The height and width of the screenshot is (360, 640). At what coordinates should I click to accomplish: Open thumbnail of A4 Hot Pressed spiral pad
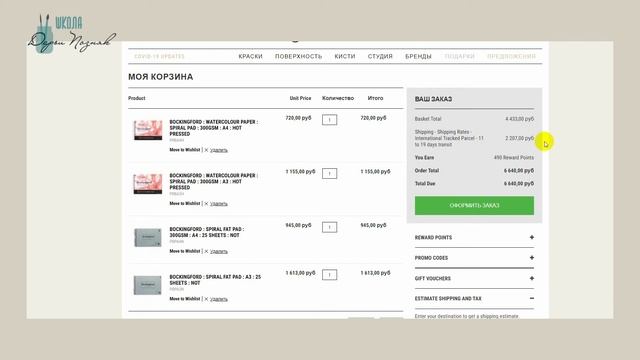[148, 130]
